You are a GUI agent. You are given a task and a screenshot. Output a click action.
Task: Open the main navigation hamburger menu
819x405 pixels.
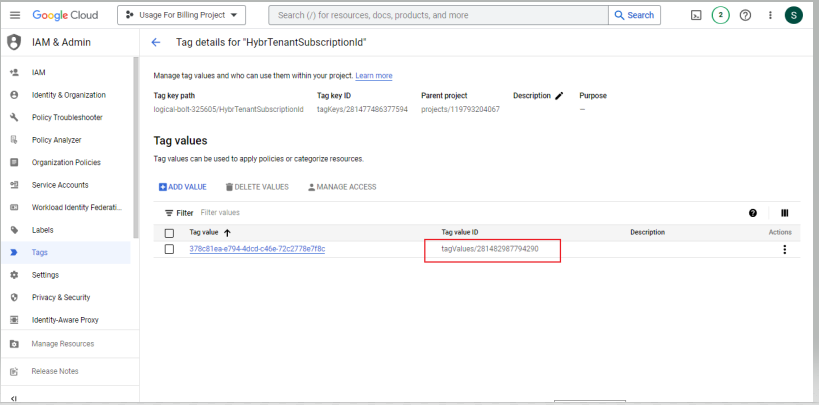click(x=14, y=15)
